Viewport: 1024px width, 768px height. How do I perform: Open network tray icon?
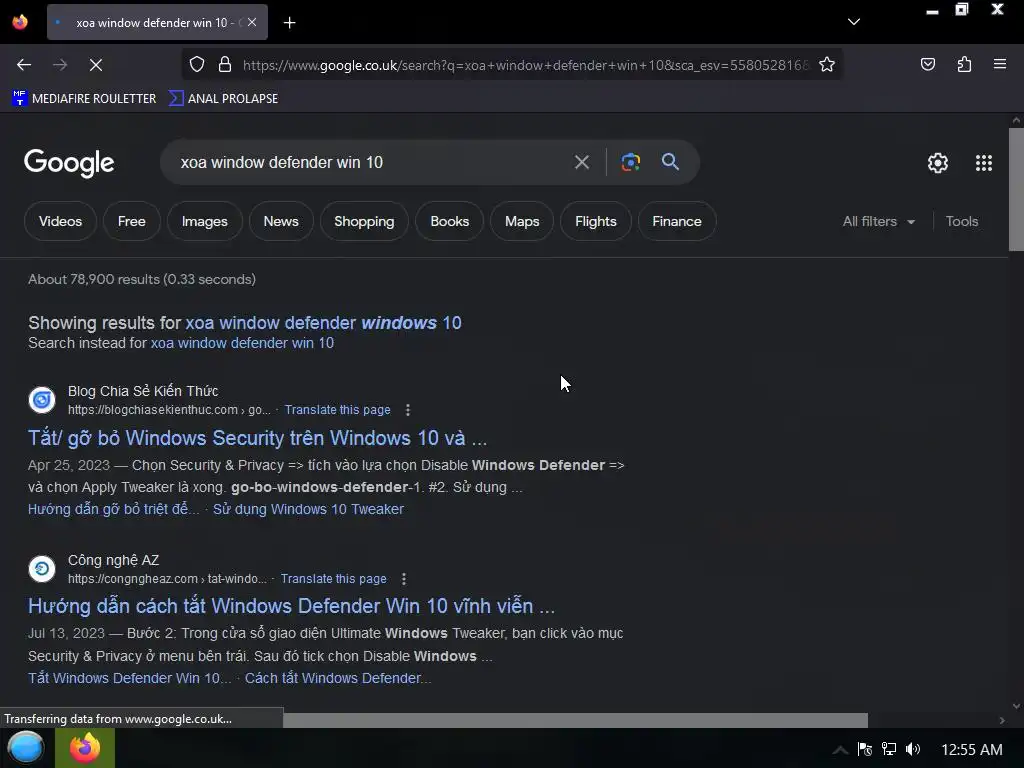(x=889, y=749)
